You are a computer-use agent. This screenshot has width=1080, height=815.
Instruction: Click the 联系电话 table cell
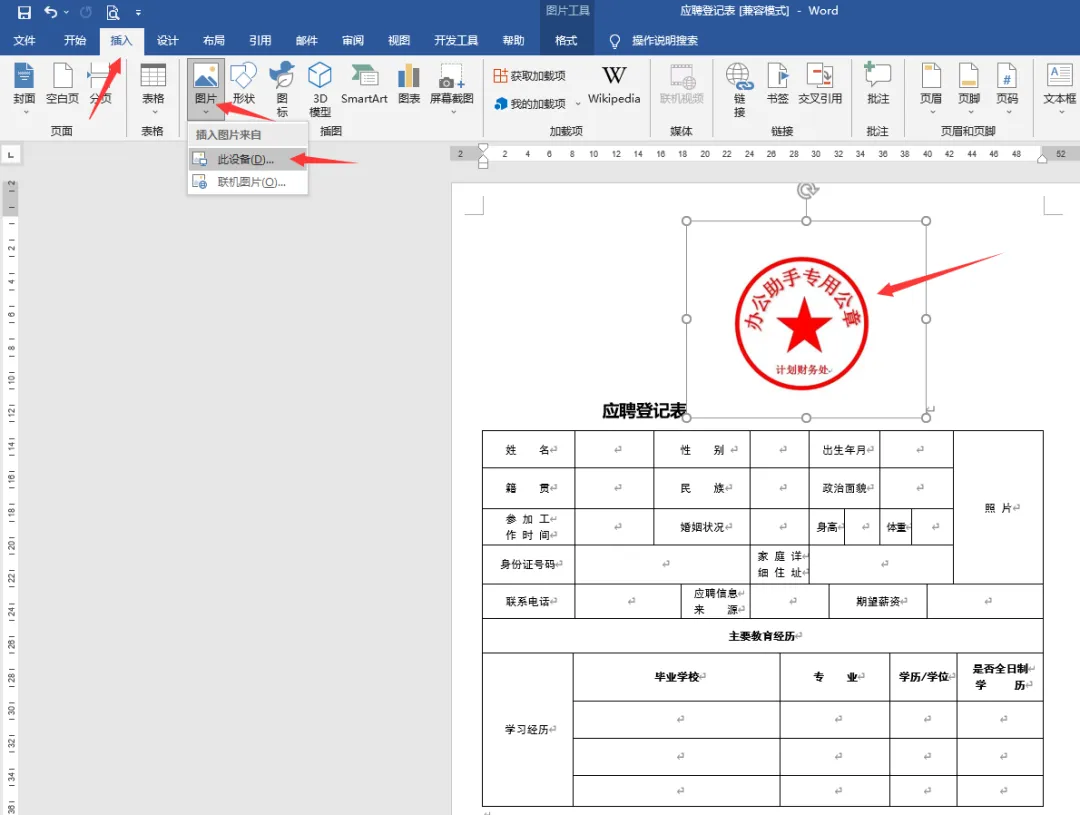[x=528, y=601]
